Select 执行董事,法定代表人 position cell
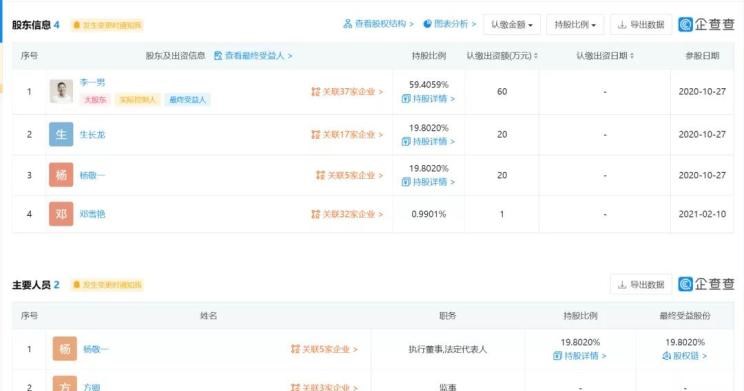The width and height of the screenshot is (744, 391). (447, 349)
